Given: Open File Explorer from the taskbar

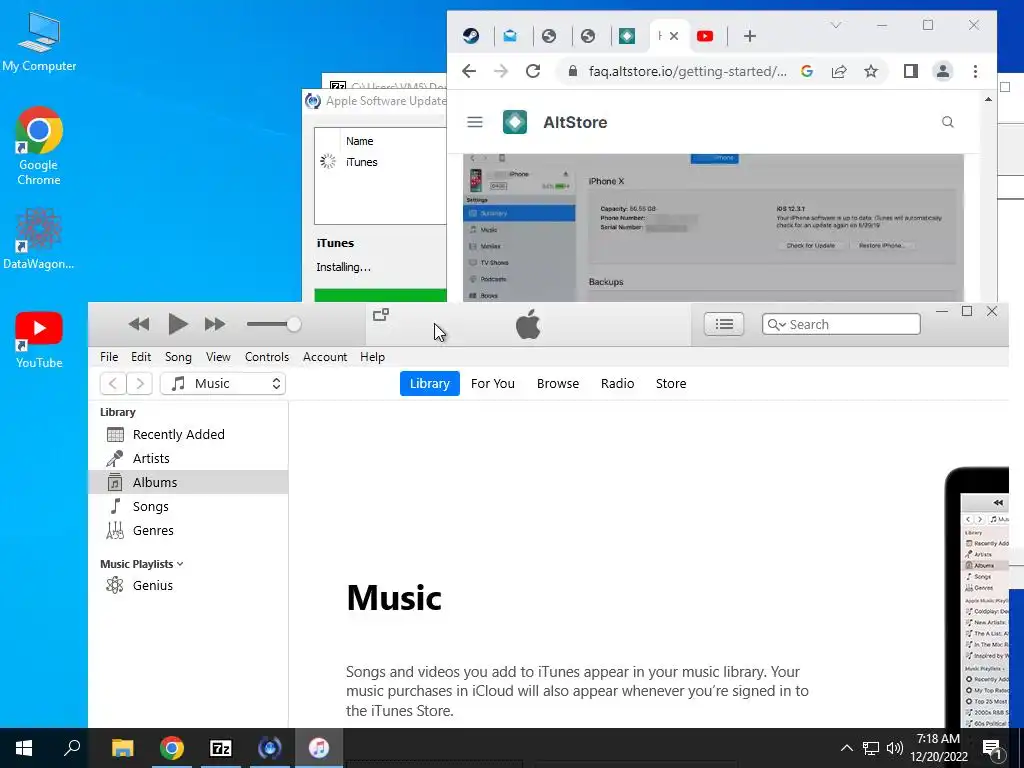Looking at the screenshot, I should pyautogui.click(x=122, y=748).
